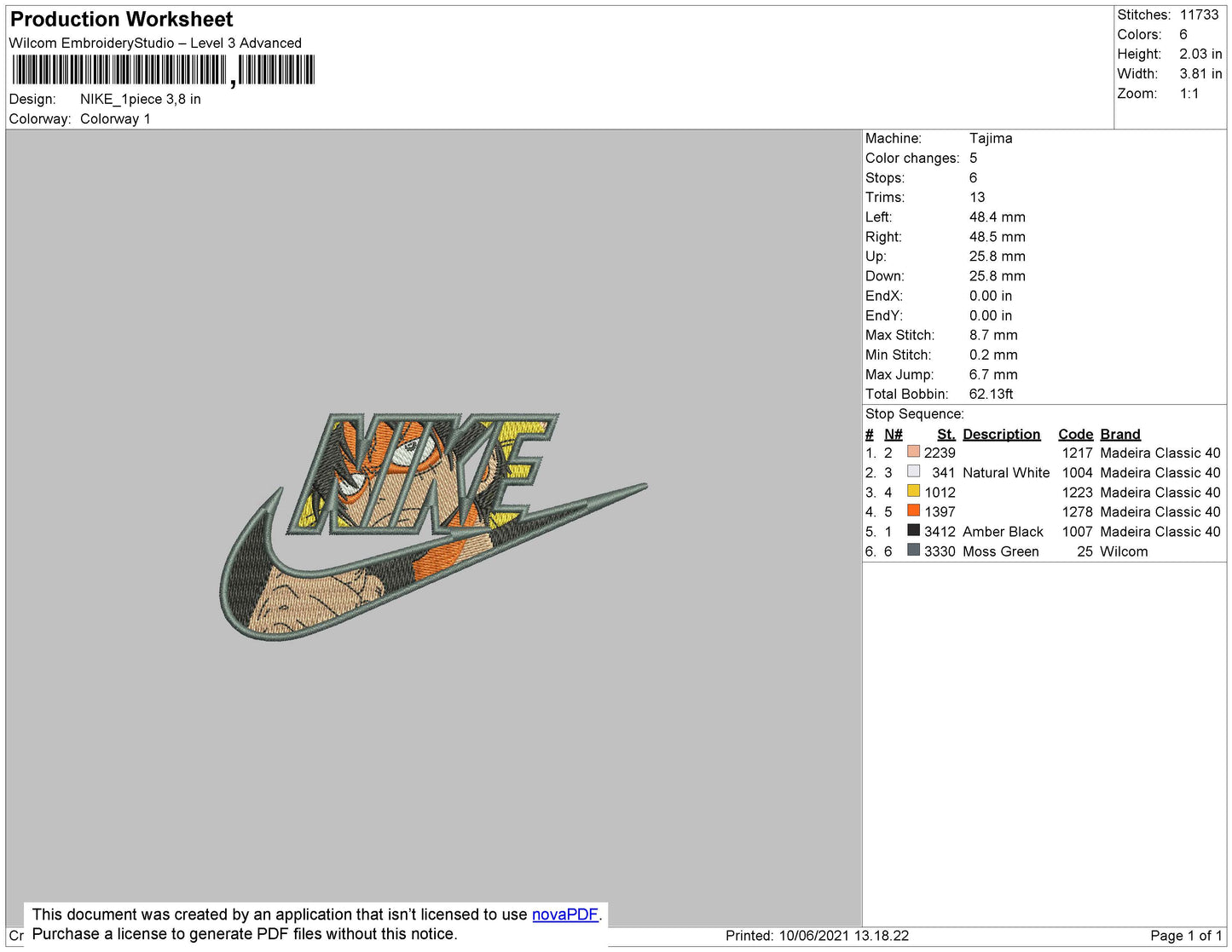Image resolution: width=1232 pixels, height=952 pixels.
Task: Click the barcode at the top left
Action: click(163, 71)
